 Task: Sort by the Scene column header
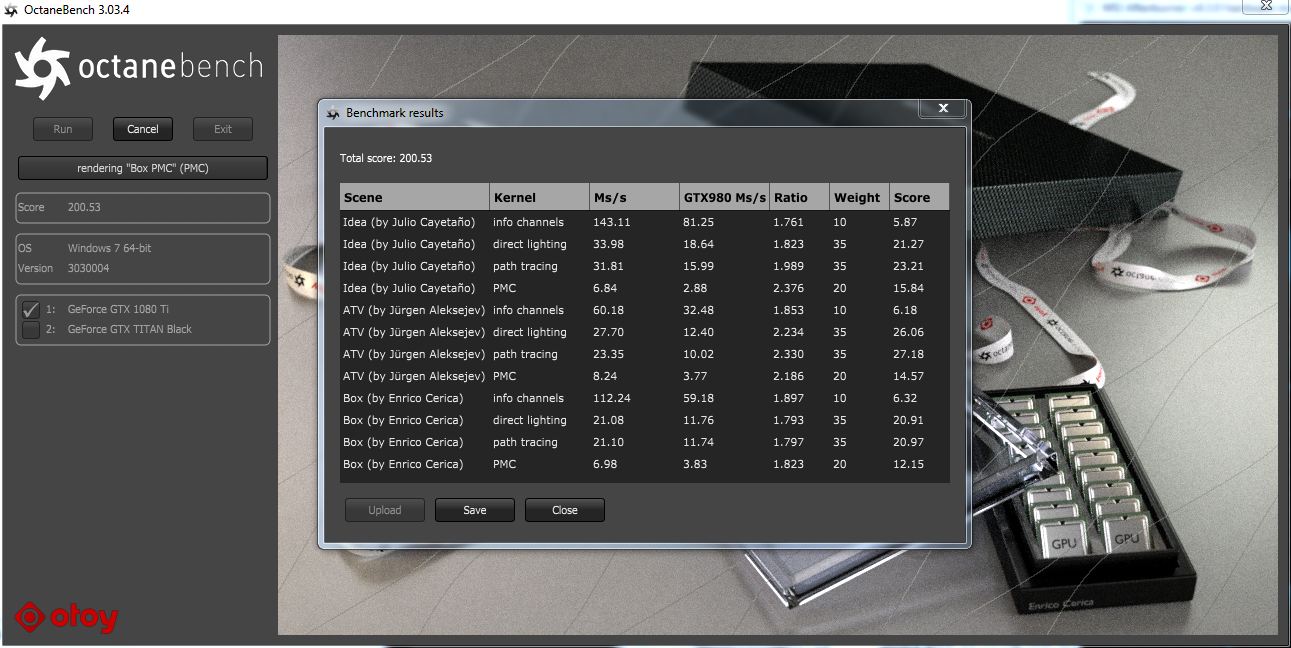(415, 197)
